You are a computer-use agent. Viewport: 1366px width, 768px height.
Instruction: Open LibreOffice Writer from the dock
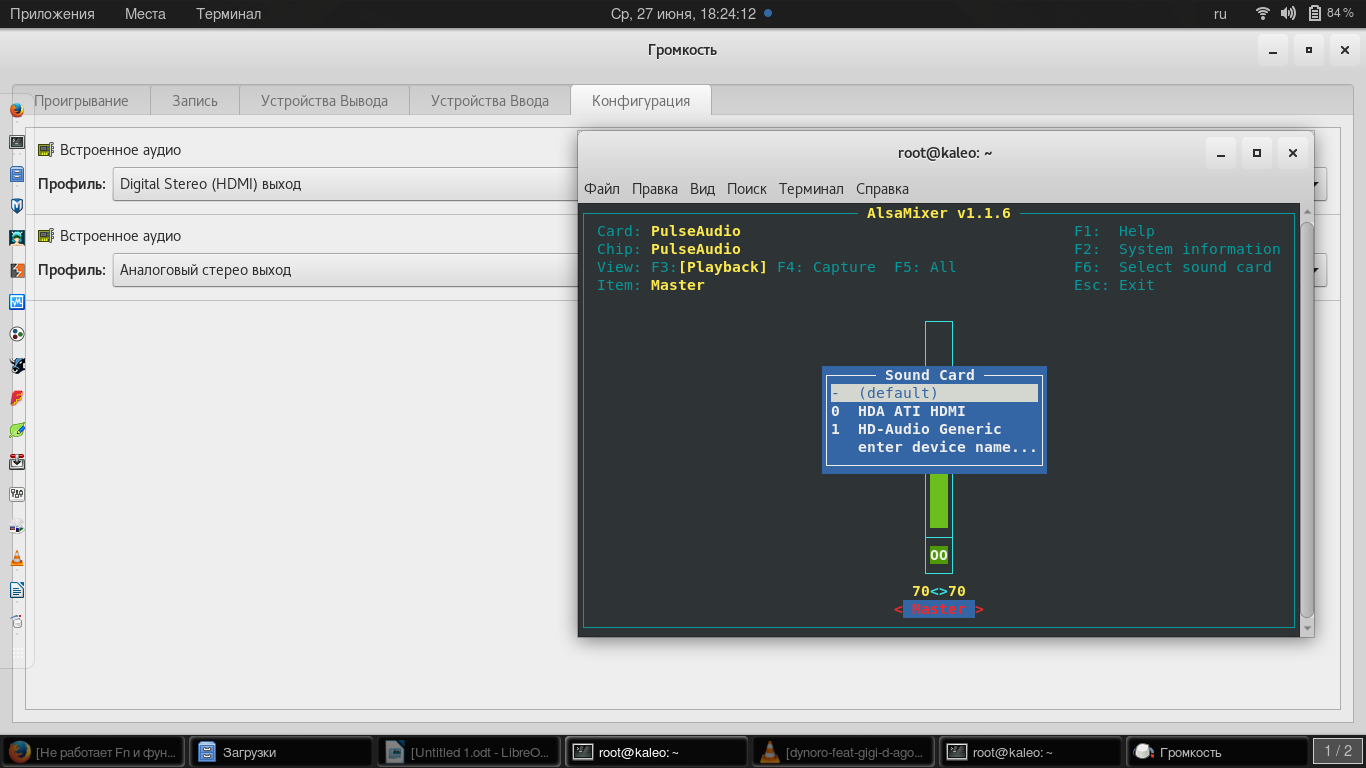point(17,590)
